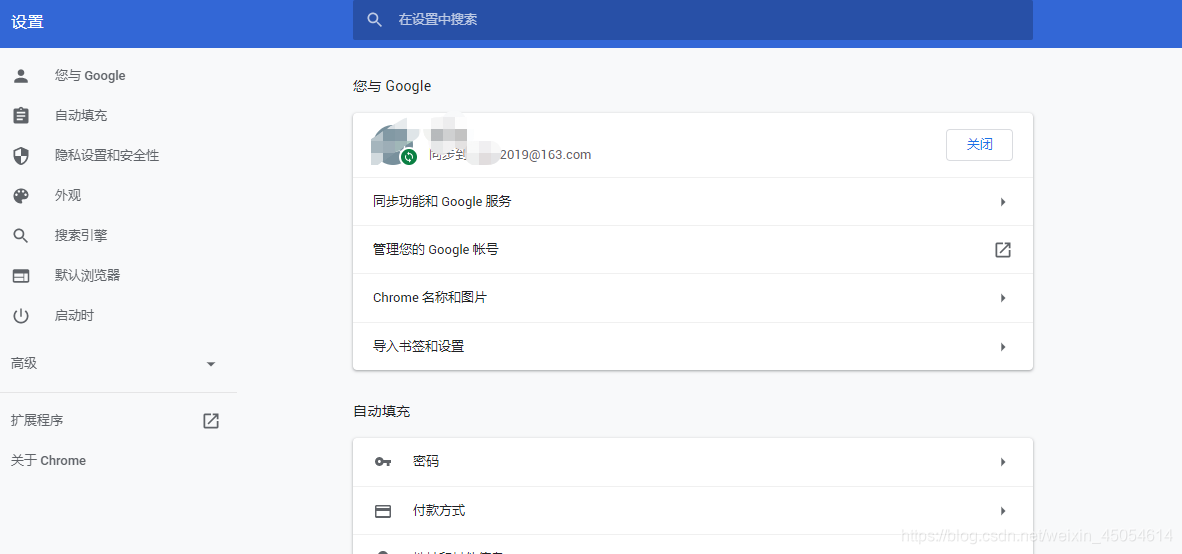Click the person icon beside 您与 Google
Screen dimensions: 1182x554
point(21,75)
